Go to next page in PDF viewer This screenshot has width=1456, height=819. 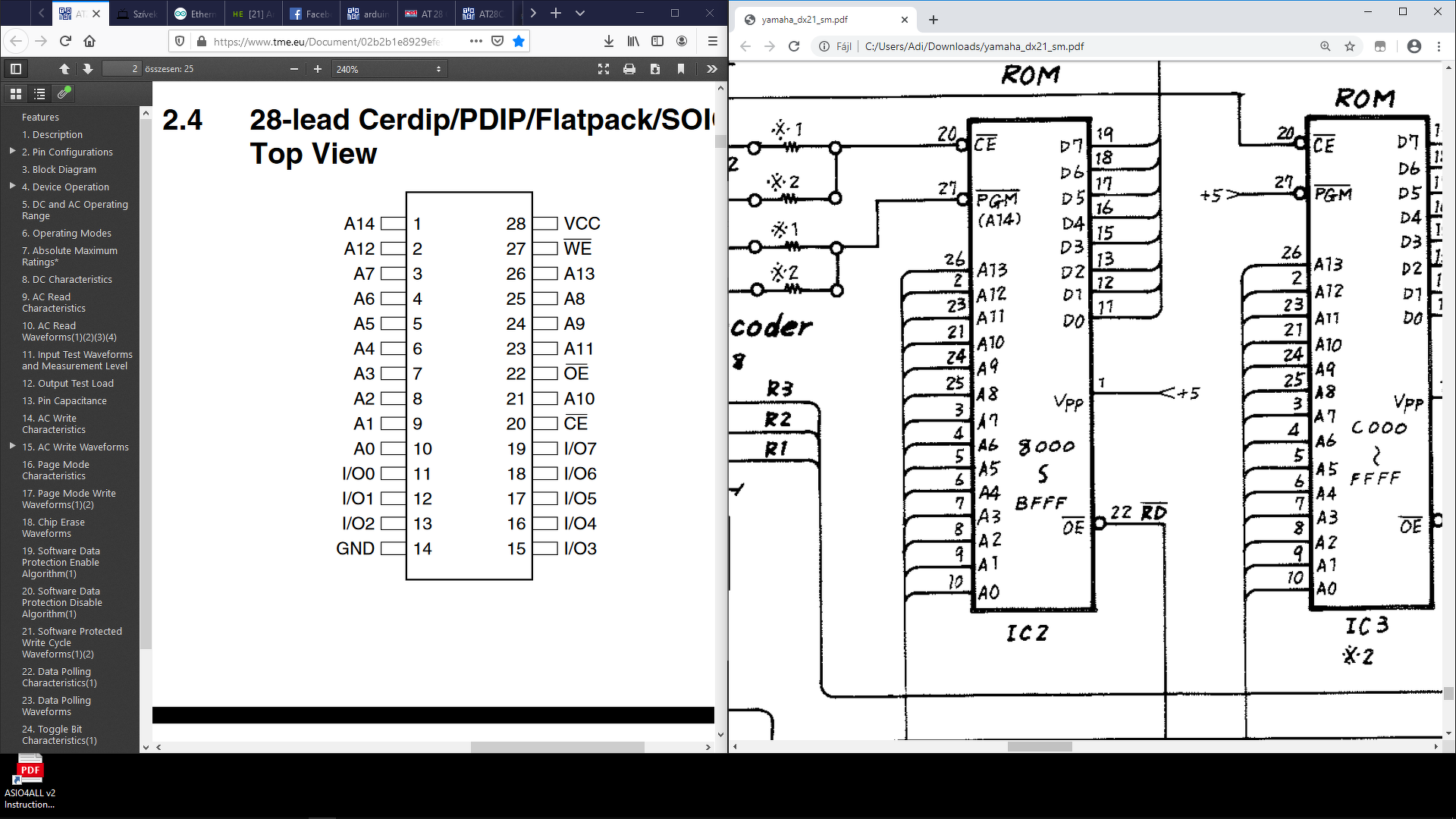coord(88,69)
